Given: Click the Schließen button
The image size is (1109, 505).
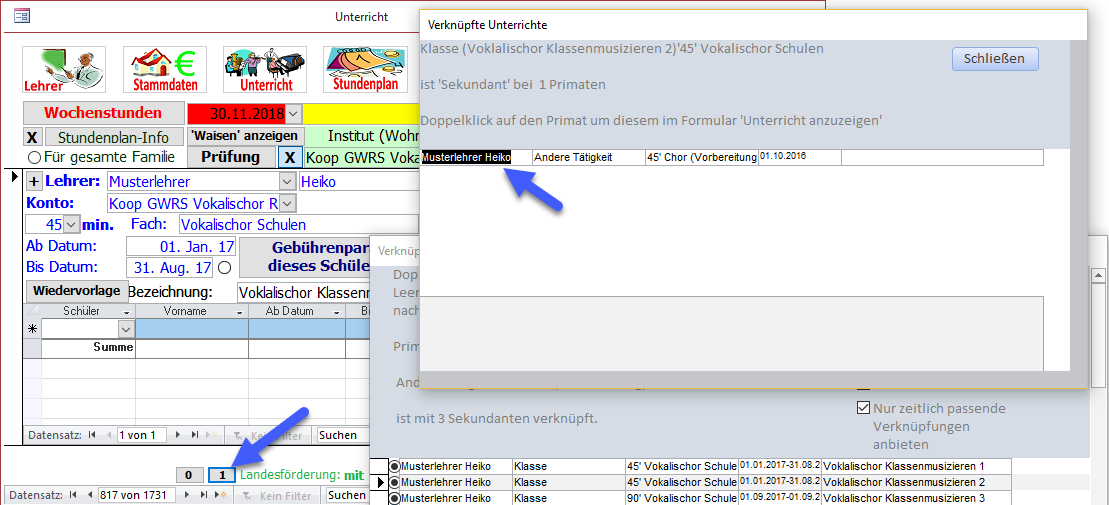Looking at the screenshot, I should (994, 58).
